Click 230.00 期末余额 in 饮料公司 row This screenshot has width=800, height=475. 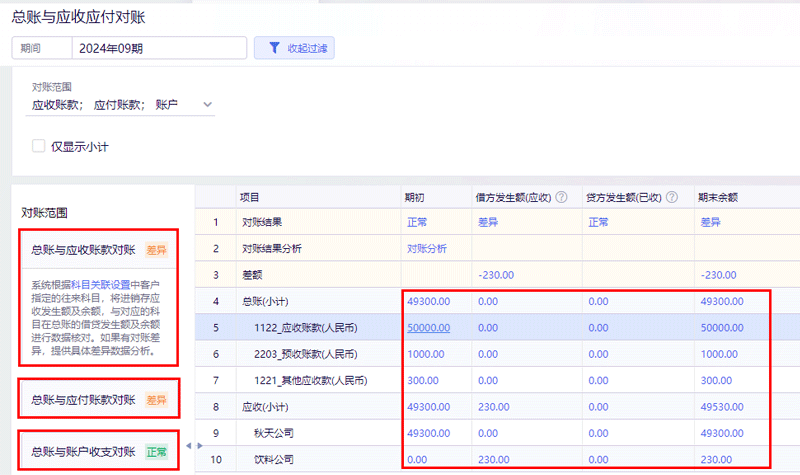click(x=716, y=459)
